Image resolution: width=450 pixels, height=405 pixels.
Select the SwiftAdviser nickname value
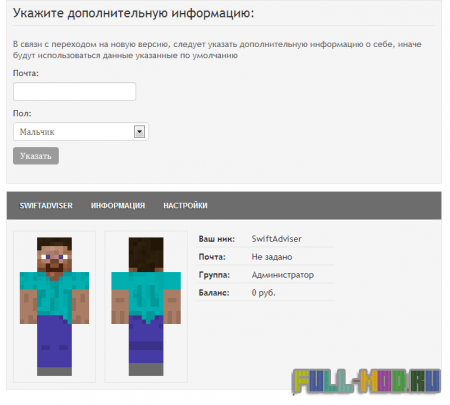[x=277, y=239]
